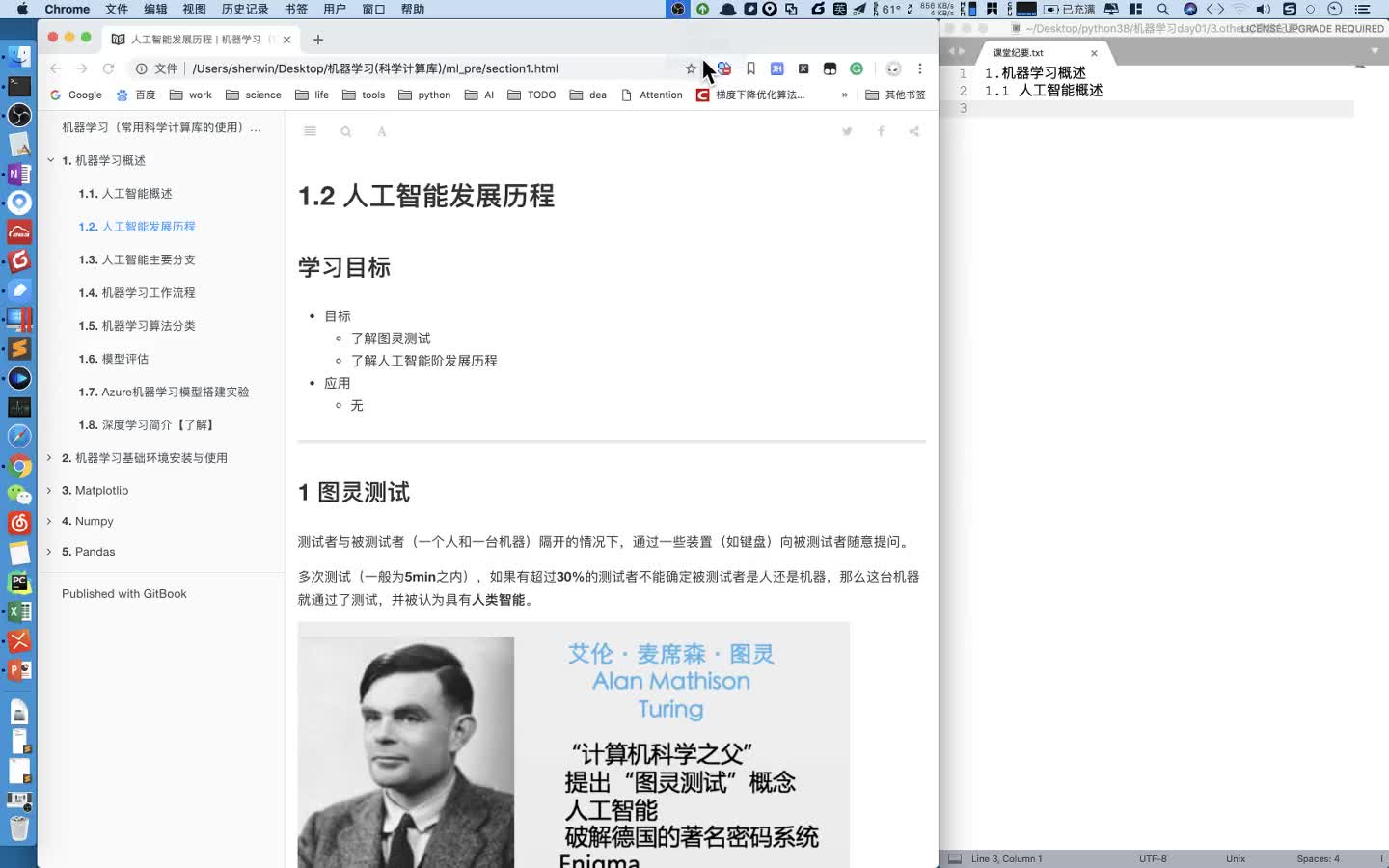The width and height of the screenshot is (1389, 868).
Task: Open section 1.6. 模型评估
Action: coord(114,359)
